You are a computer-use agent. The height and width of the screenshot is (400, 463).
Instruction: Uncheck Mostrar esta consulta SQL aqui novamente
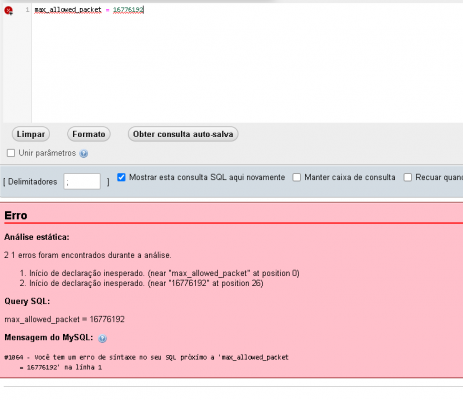121,177
